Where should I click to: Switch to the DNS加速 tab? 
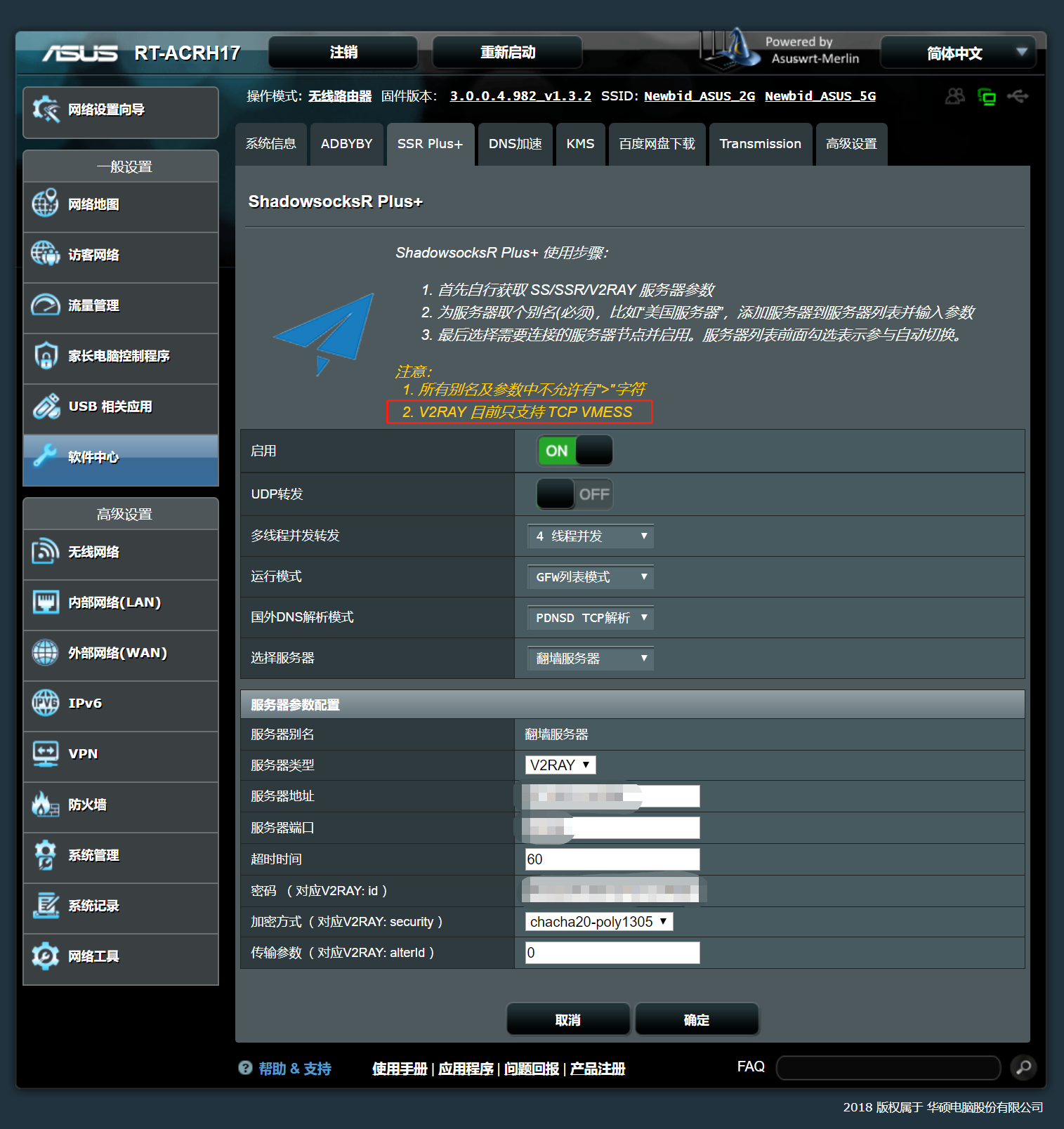pyautogui.click(x=515, y=144)
